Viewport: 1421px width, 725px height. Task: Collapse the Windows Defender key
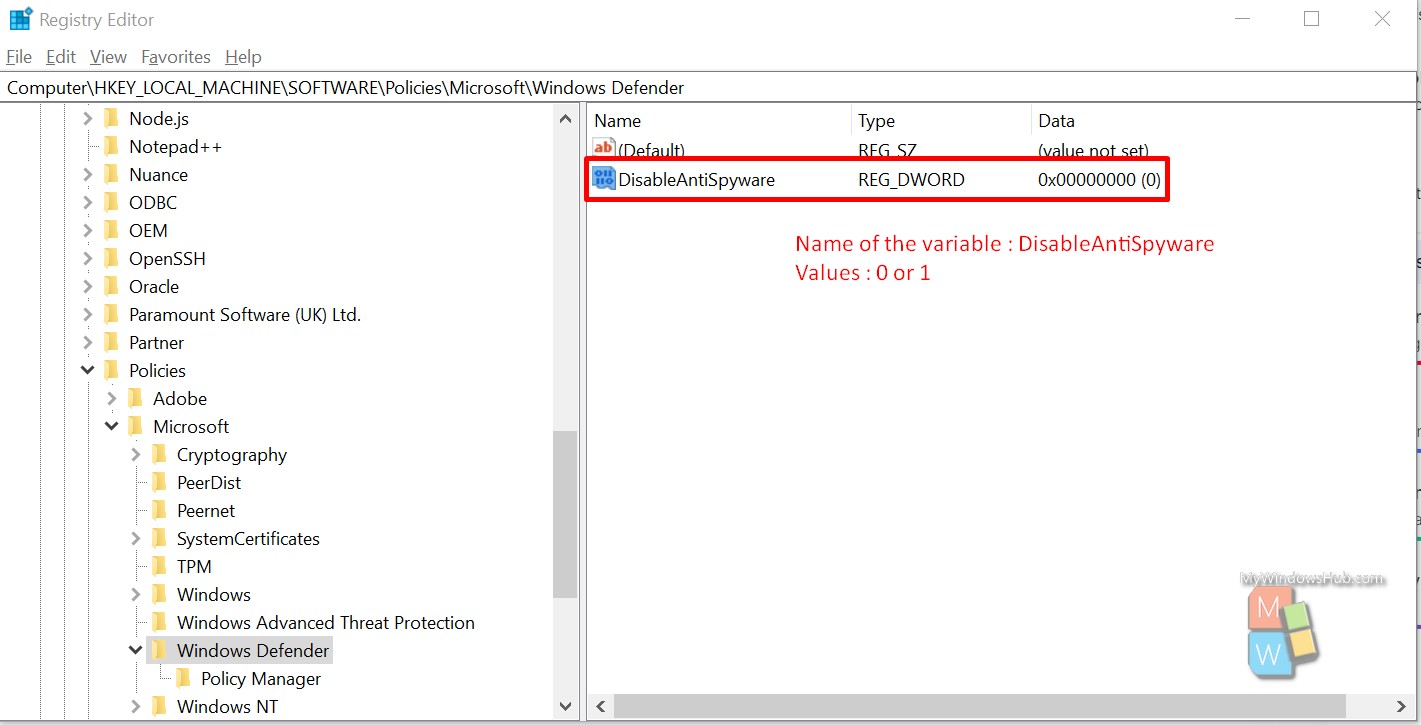click(x=135, y=650)
